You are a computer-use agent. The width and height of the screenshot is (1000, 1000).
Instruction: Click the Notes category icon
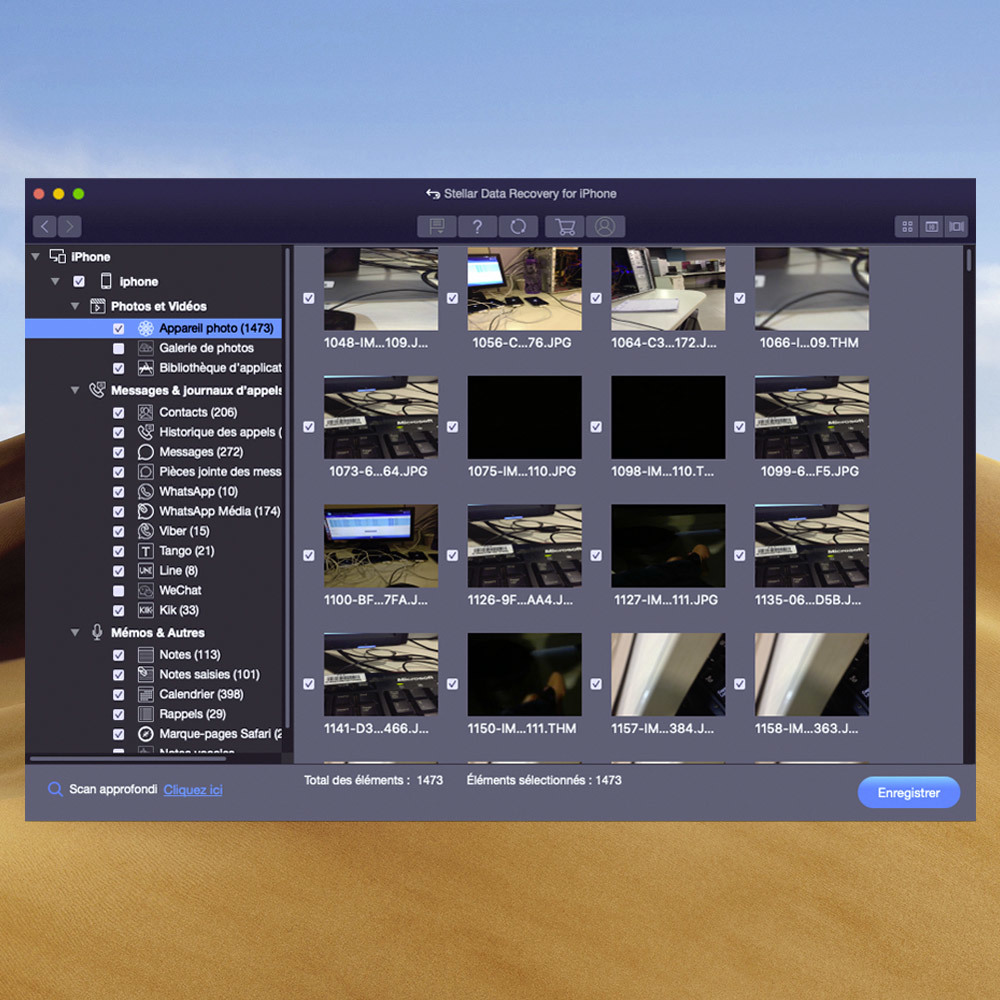[x=145, y=655]
